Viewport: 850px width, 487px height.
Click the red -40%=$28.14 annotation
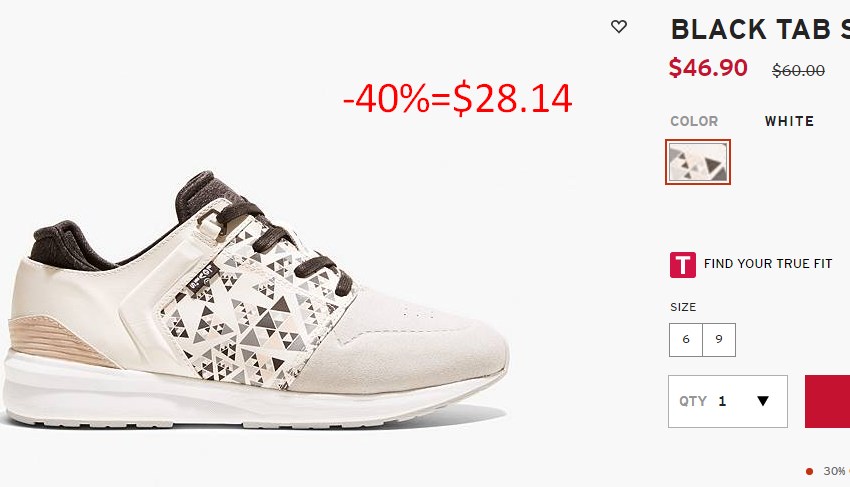(458, 98)
